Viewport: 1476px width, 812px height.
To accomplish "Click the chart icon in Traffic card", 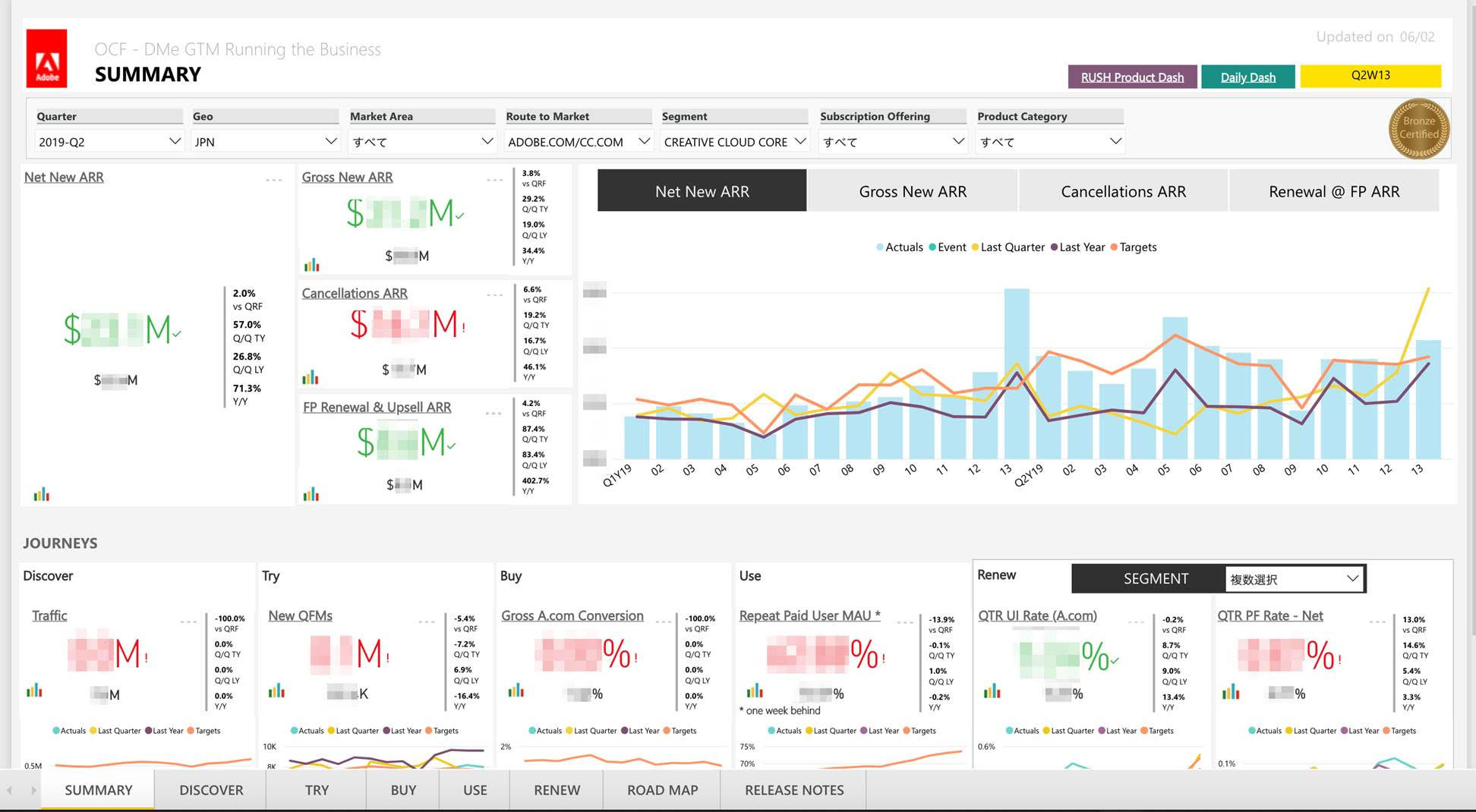I will click(x=34, y=691).
